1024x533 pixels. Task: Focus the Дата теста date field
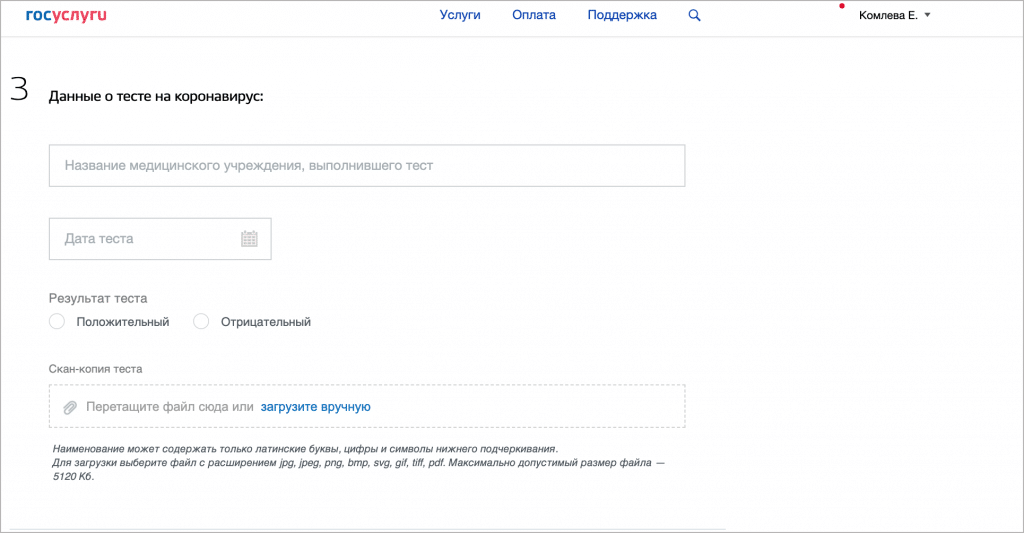click(x=160, y=239)
